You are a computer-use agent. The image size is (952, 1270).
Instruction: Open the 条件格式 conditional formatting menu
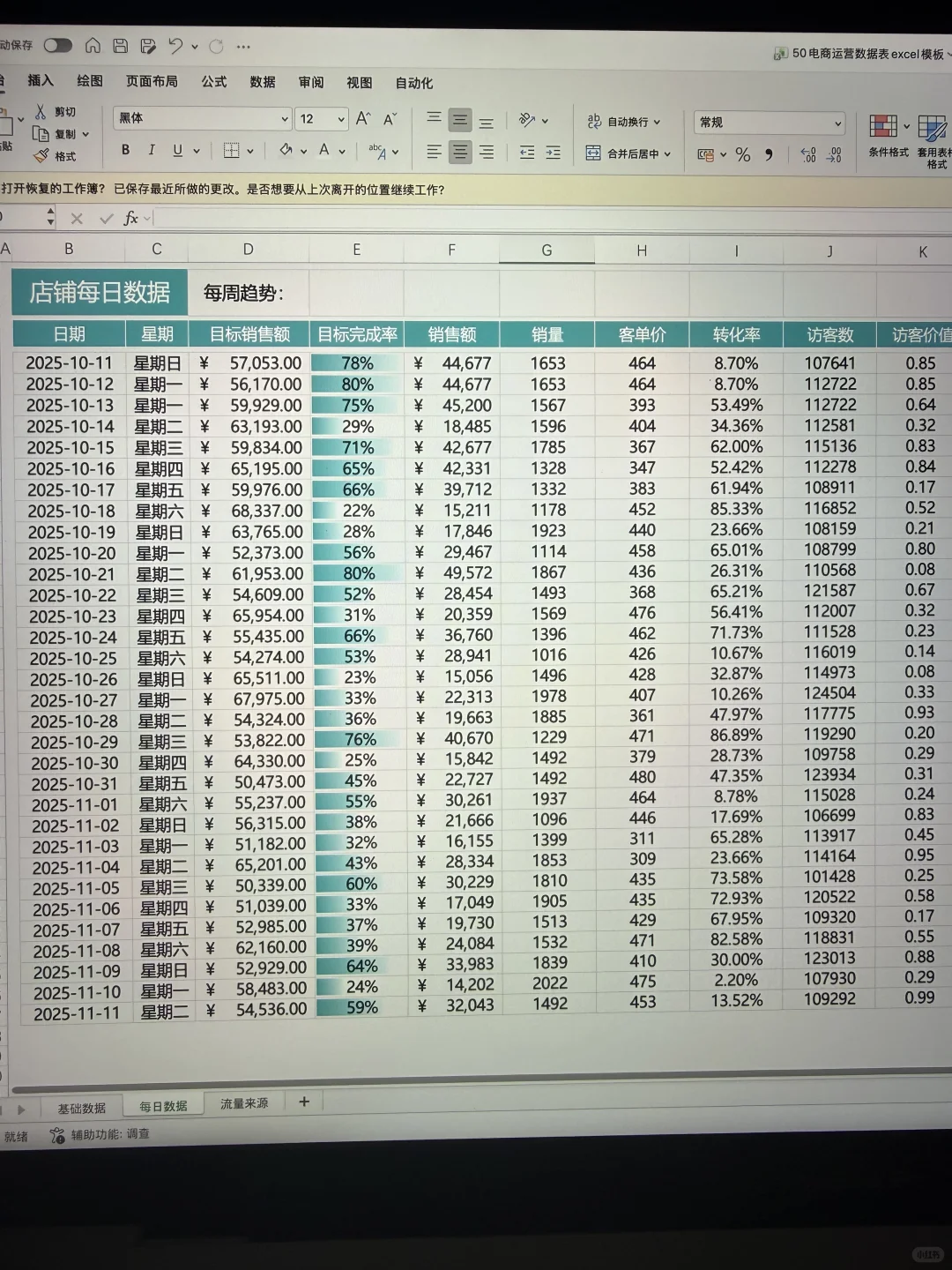pos(888,135)
